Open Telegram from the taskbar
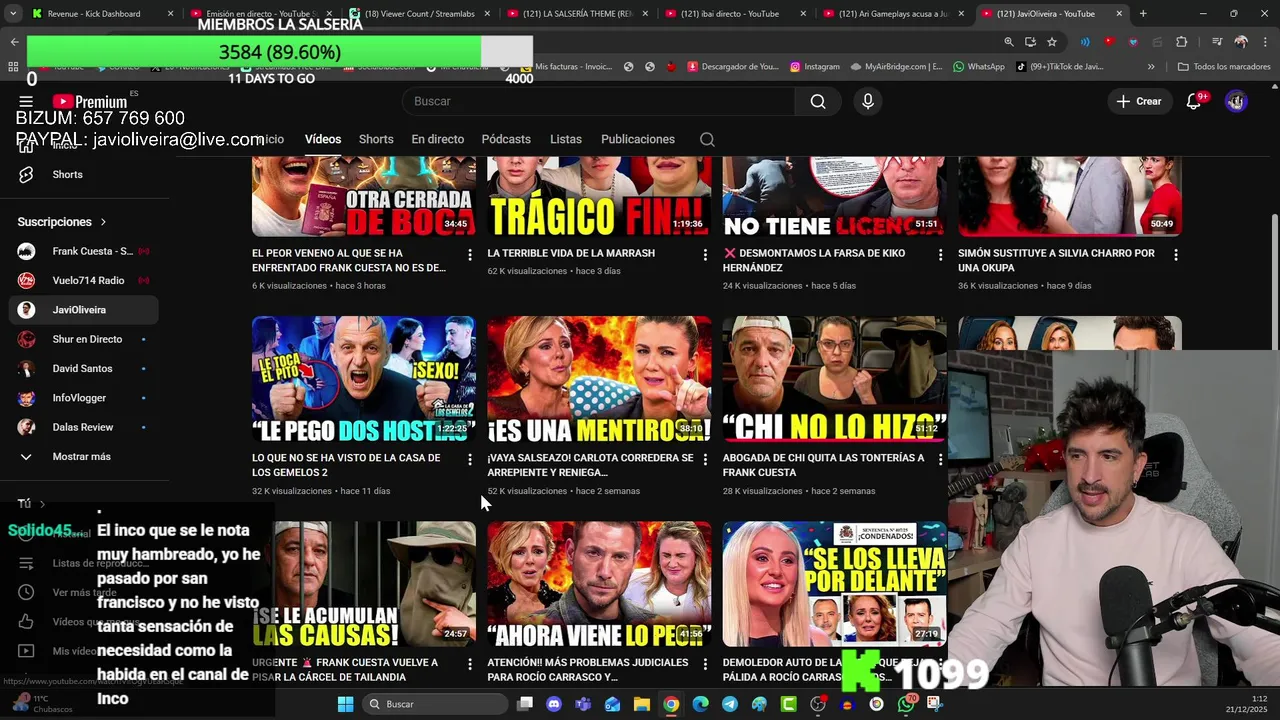This screenshot has height=720, width=1280. 730,704
